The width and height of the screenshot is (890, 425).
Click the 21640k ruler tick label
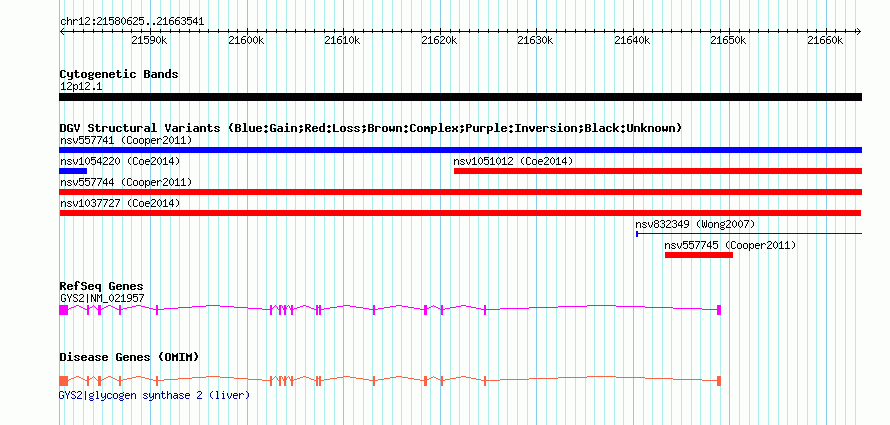click(632, 41)
